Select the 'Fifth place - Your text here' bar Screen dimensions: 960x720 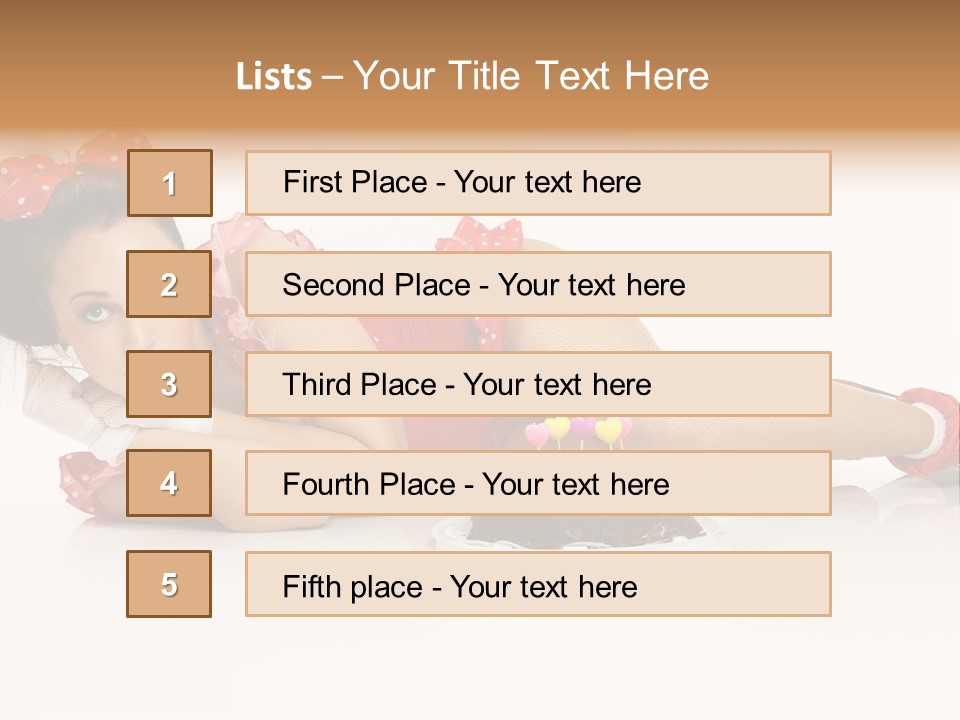coord(538,584)
